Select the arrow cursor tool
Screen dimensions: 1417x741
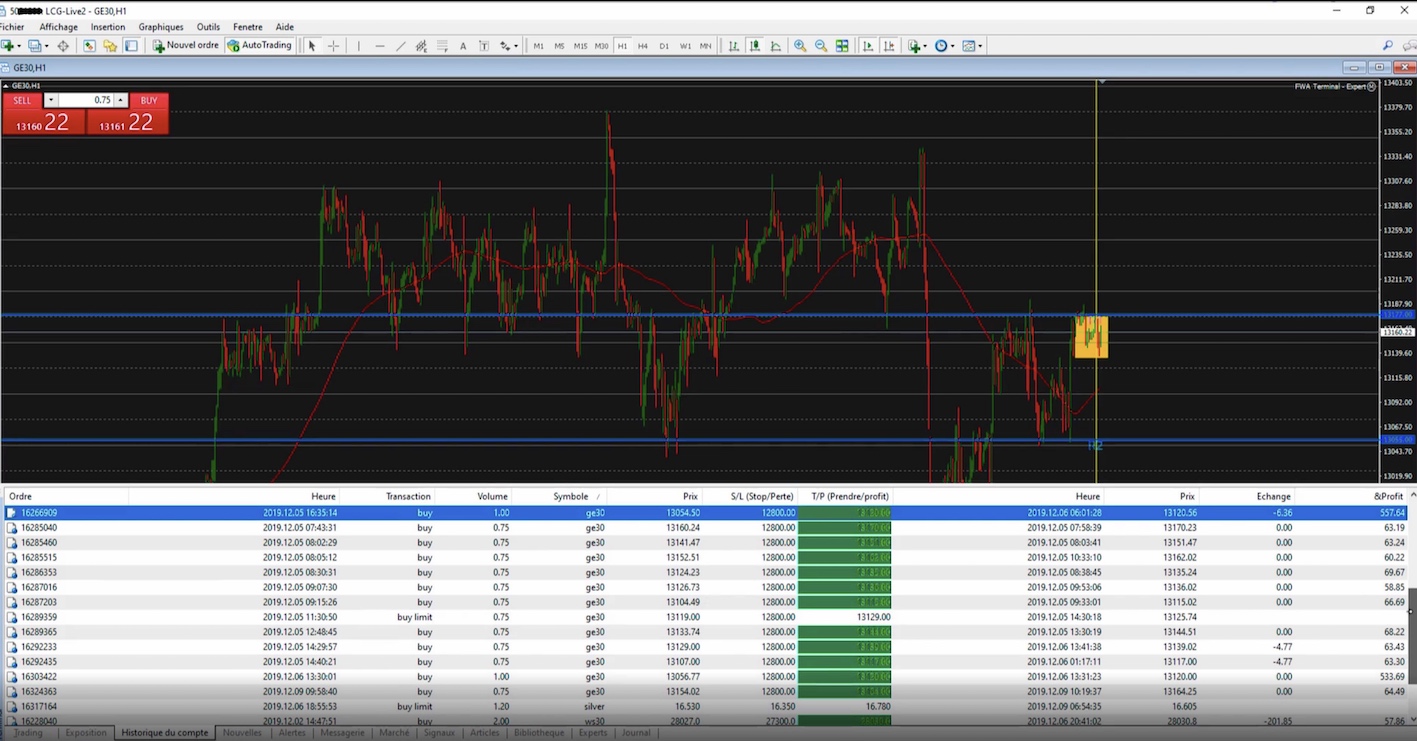click(x=312, y=46)
